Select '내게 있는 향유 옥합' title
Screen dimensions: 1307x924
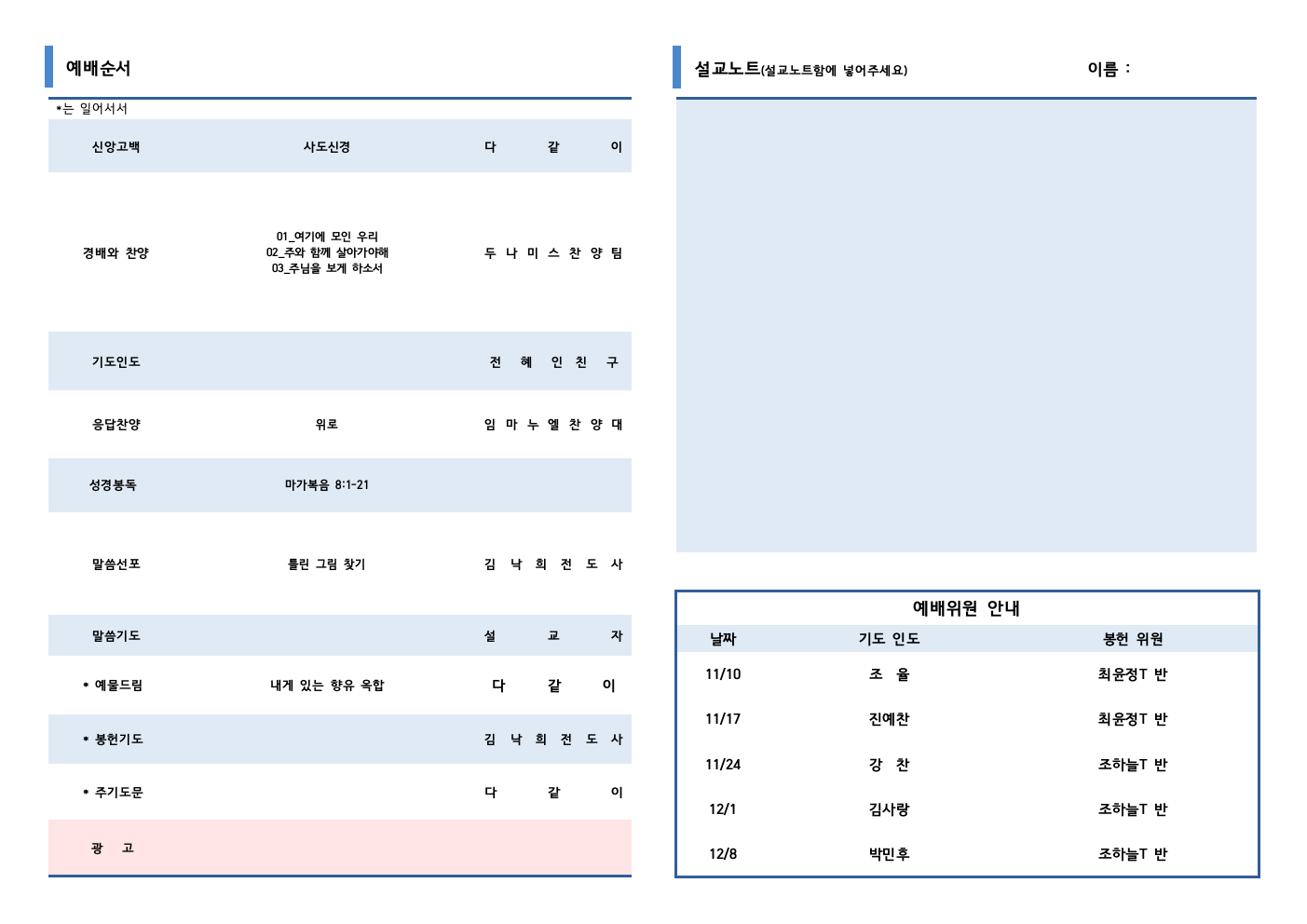[x=327, y=685]
